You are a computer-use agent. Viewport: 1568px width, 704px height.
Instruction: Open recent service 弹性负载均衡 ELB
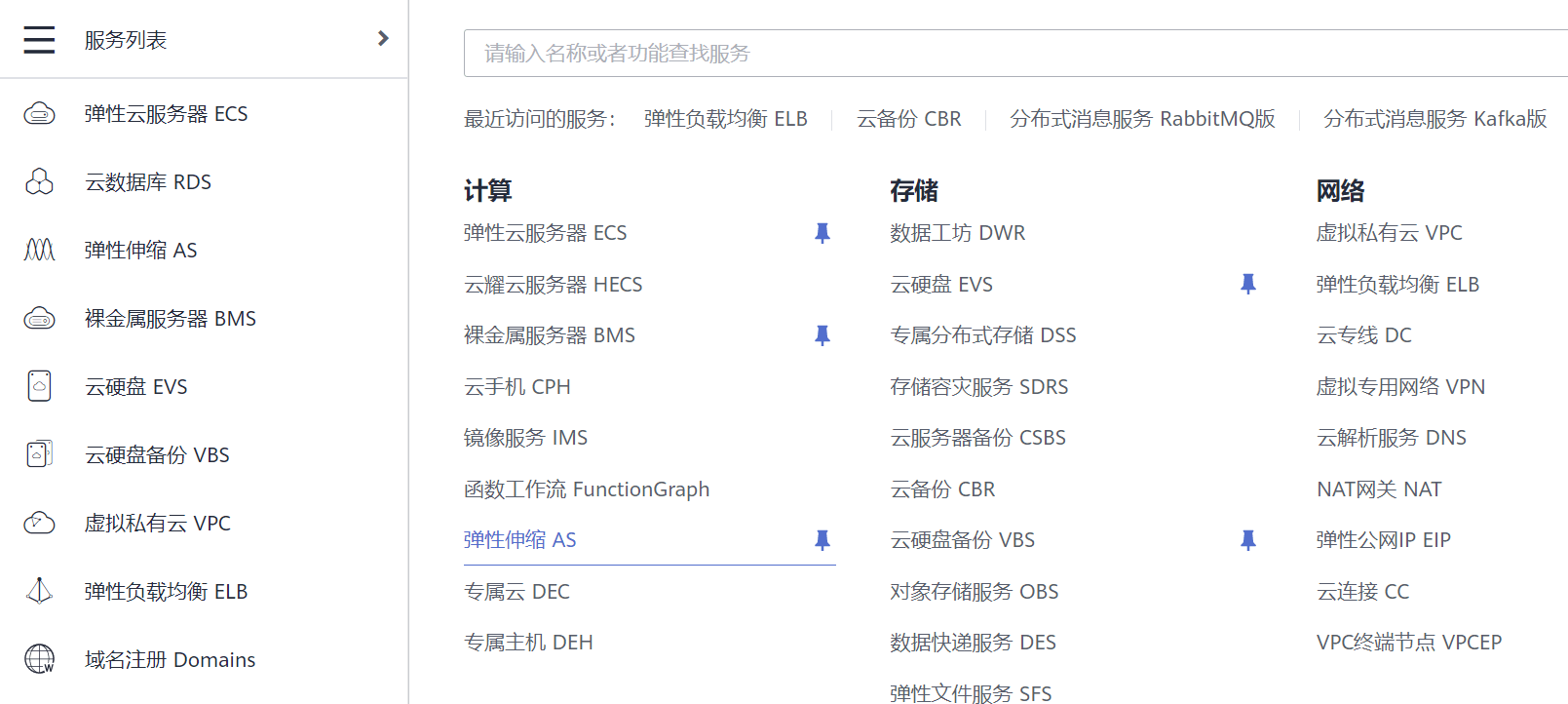pos(726,119)
